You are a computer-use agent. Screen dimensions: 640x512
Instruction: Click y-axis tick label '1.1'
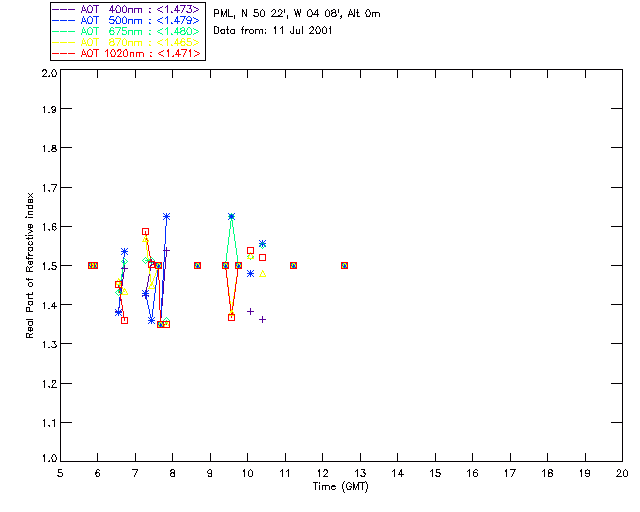(x=49, y=423)
